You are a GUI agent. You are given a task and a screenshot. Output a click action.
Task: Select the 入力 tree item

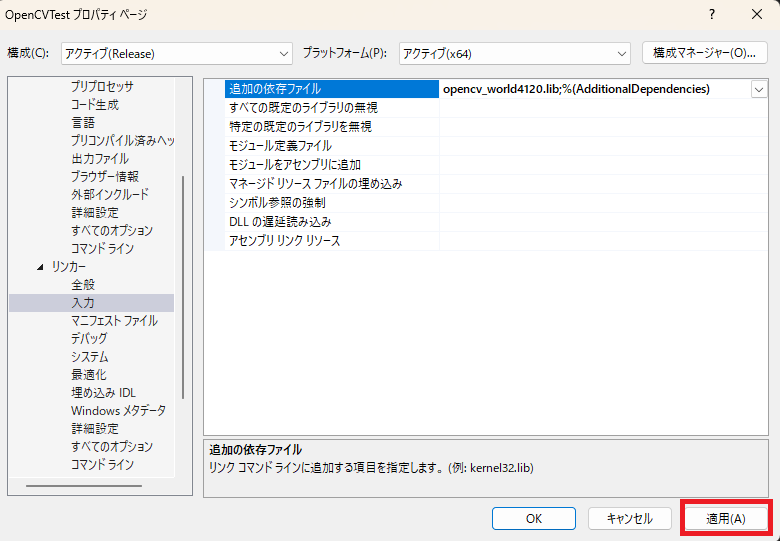[83, 303]
